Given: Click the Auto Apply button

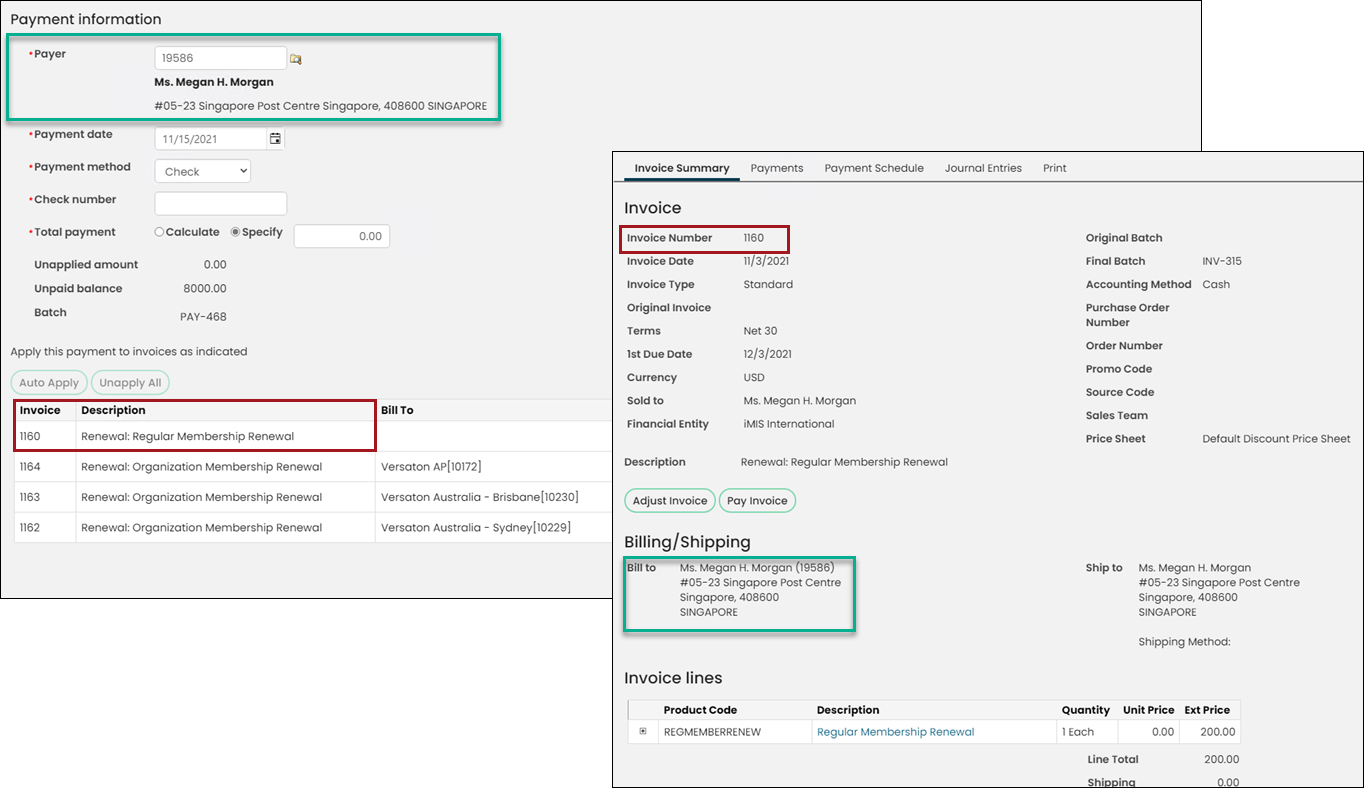Looking at the screenshot, I should [49, 383].
